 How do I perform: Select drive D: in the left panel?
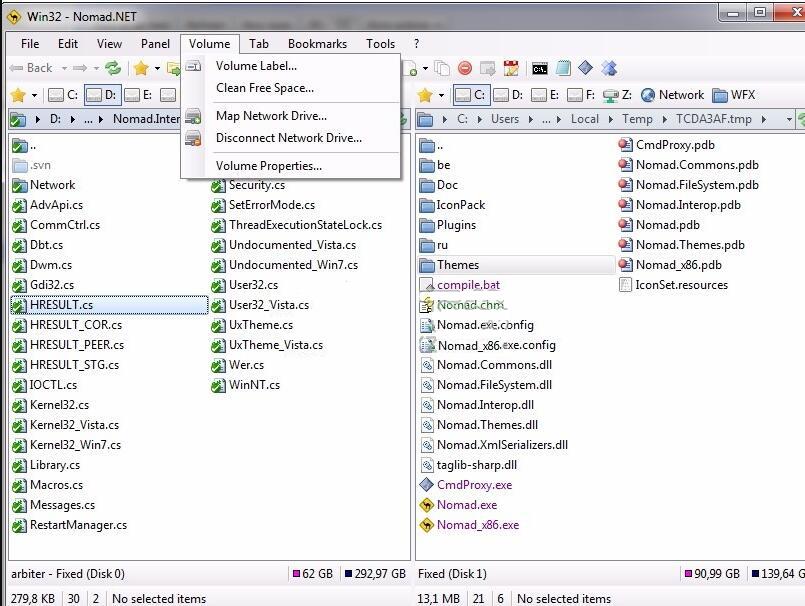pyautogui.click(x=103, y=95)
